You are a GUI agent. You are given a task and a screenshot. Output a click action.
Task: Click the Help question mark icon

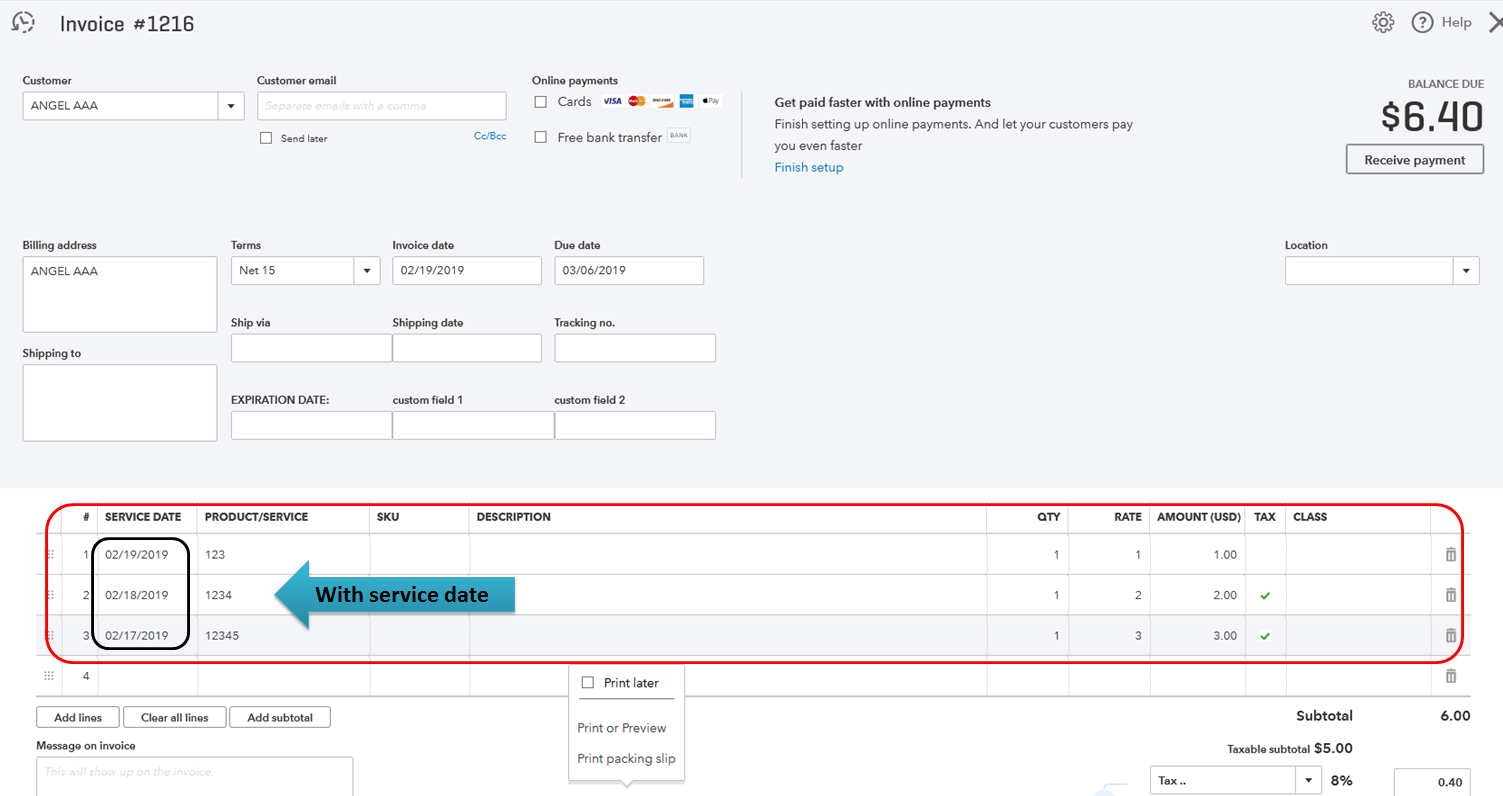(x=1422, y=21)
